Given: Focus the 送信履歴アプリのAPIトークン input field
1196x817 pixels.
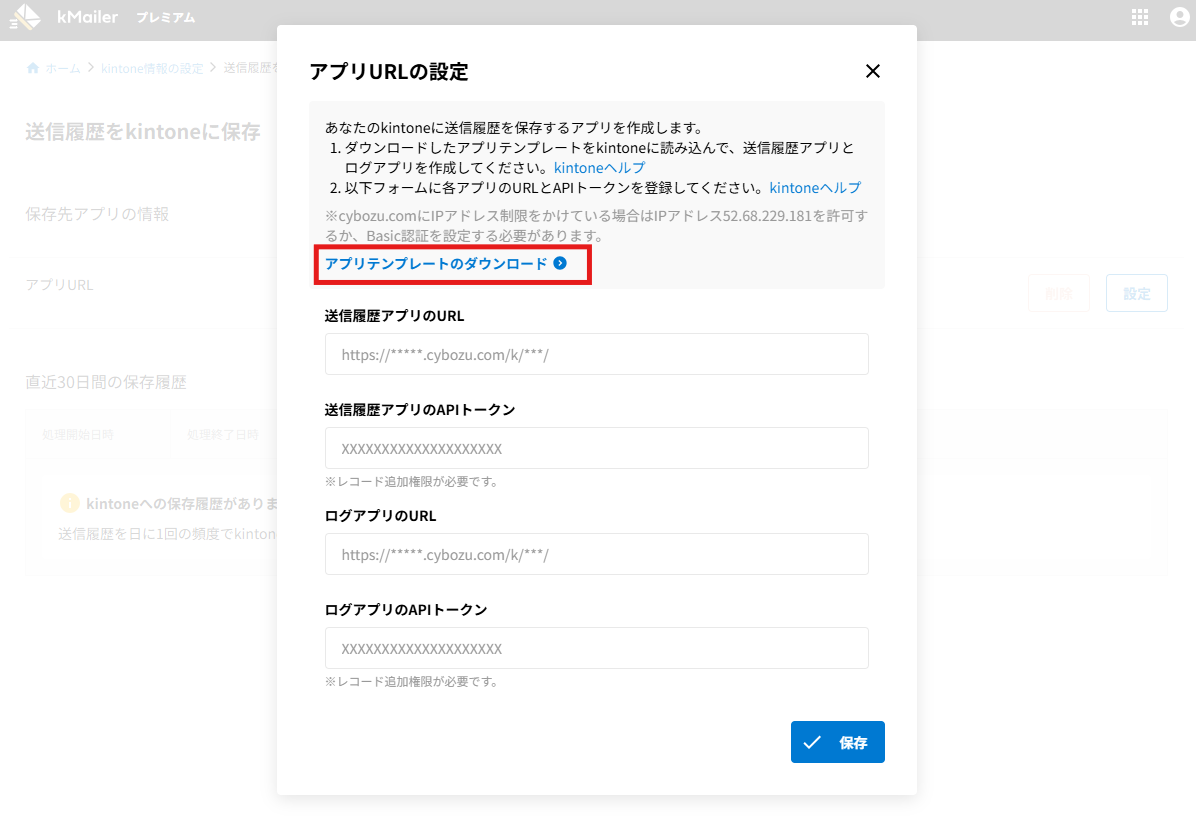Looking at the screenshot, I should tap(596, 448).
